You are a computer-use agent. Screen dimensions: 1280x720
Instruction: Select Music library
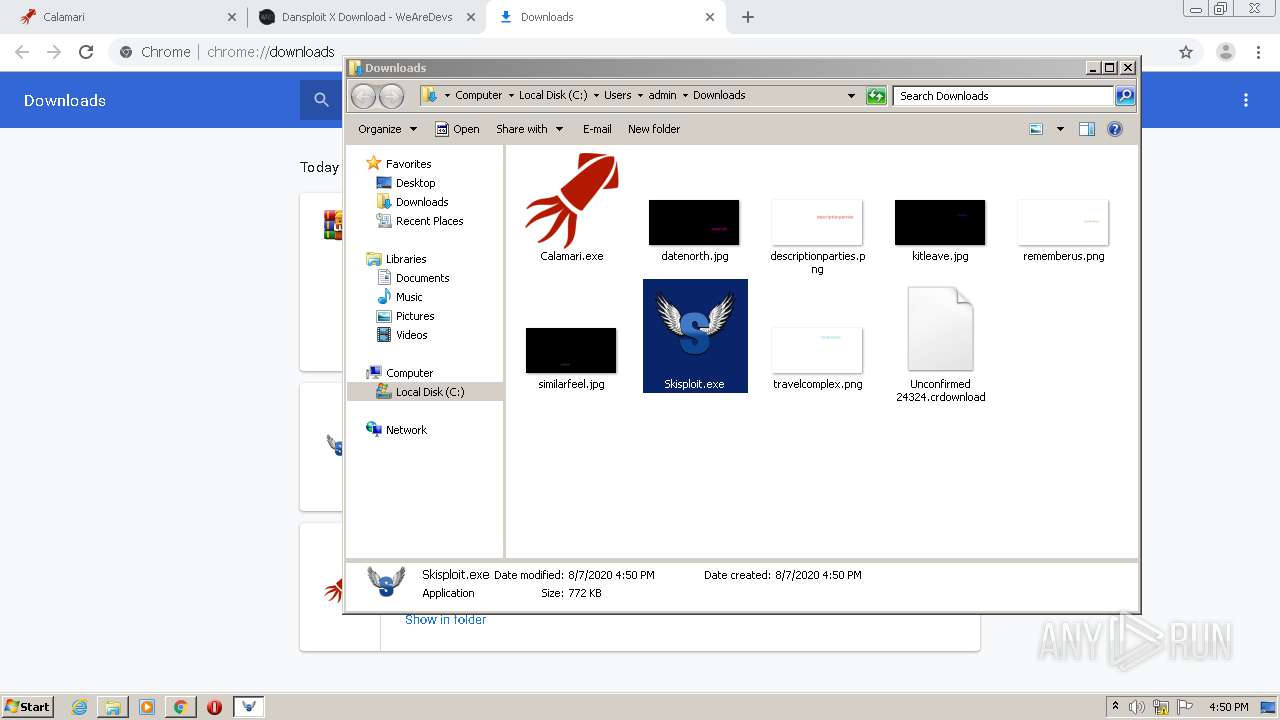click(x=400, y=297)
